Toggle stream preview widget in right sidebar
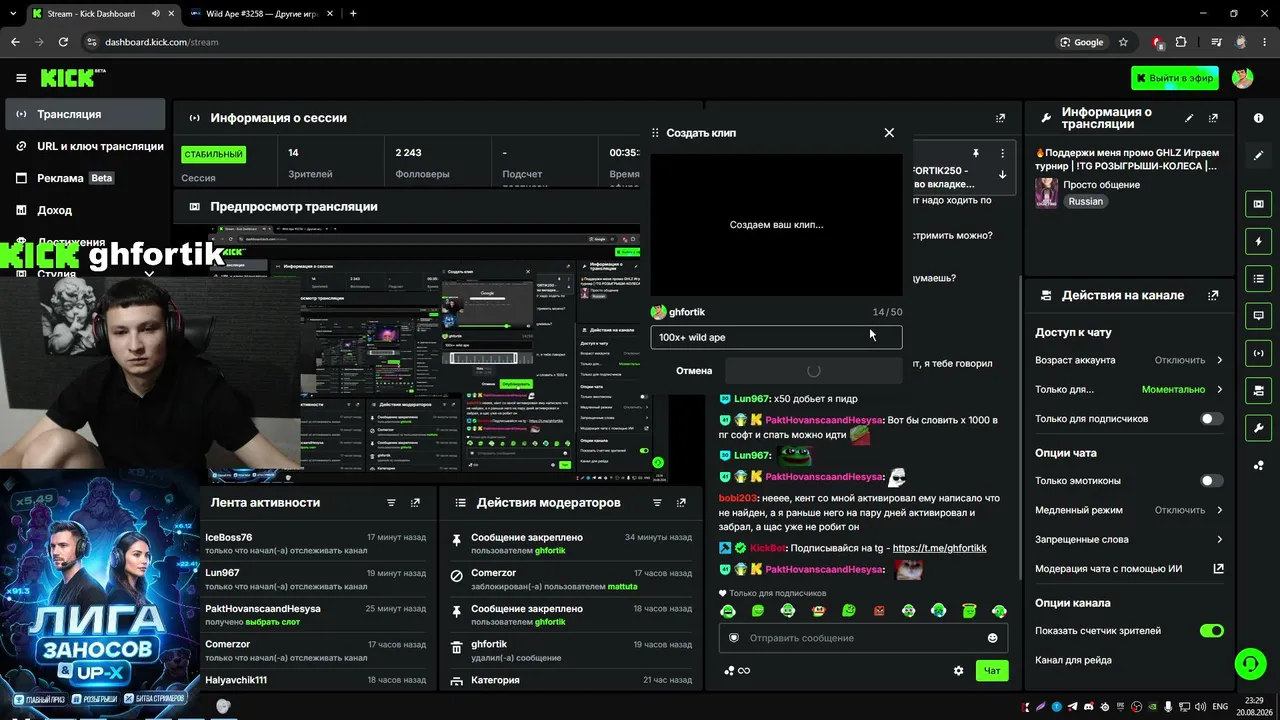The image size is (1280, 720). click(x=1258, y=204)
